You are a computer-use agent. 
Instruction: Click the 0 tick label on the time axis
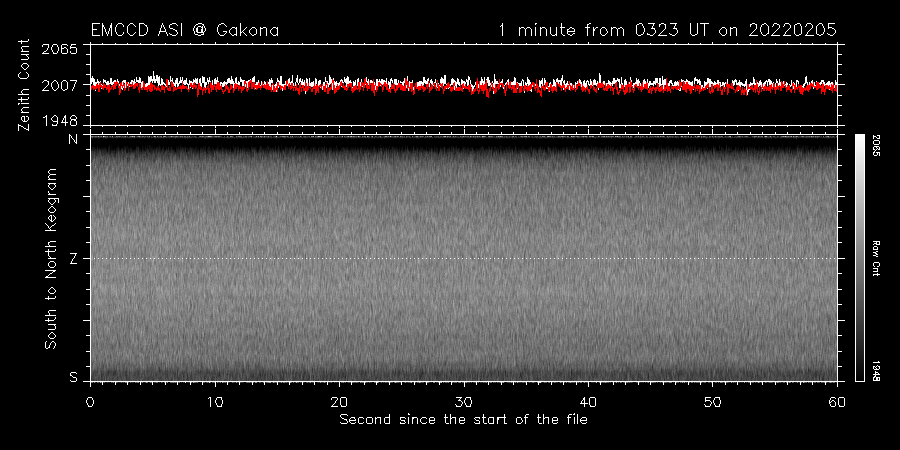pyautogui.click(x=90, y=401)
